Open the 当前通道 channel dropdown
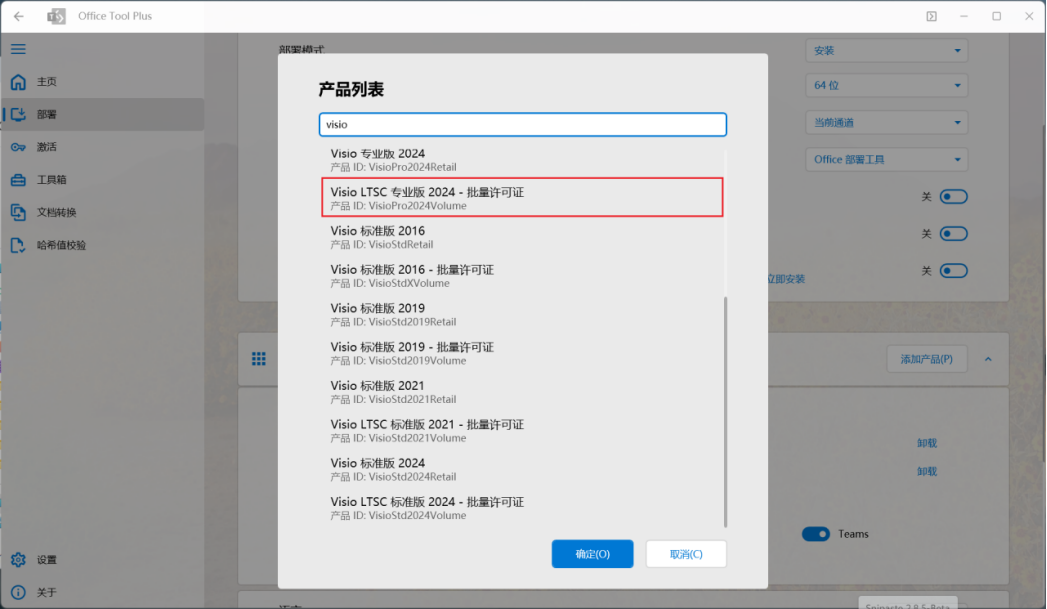Screen dimensions: 1047x609 [x=887, y=122]
